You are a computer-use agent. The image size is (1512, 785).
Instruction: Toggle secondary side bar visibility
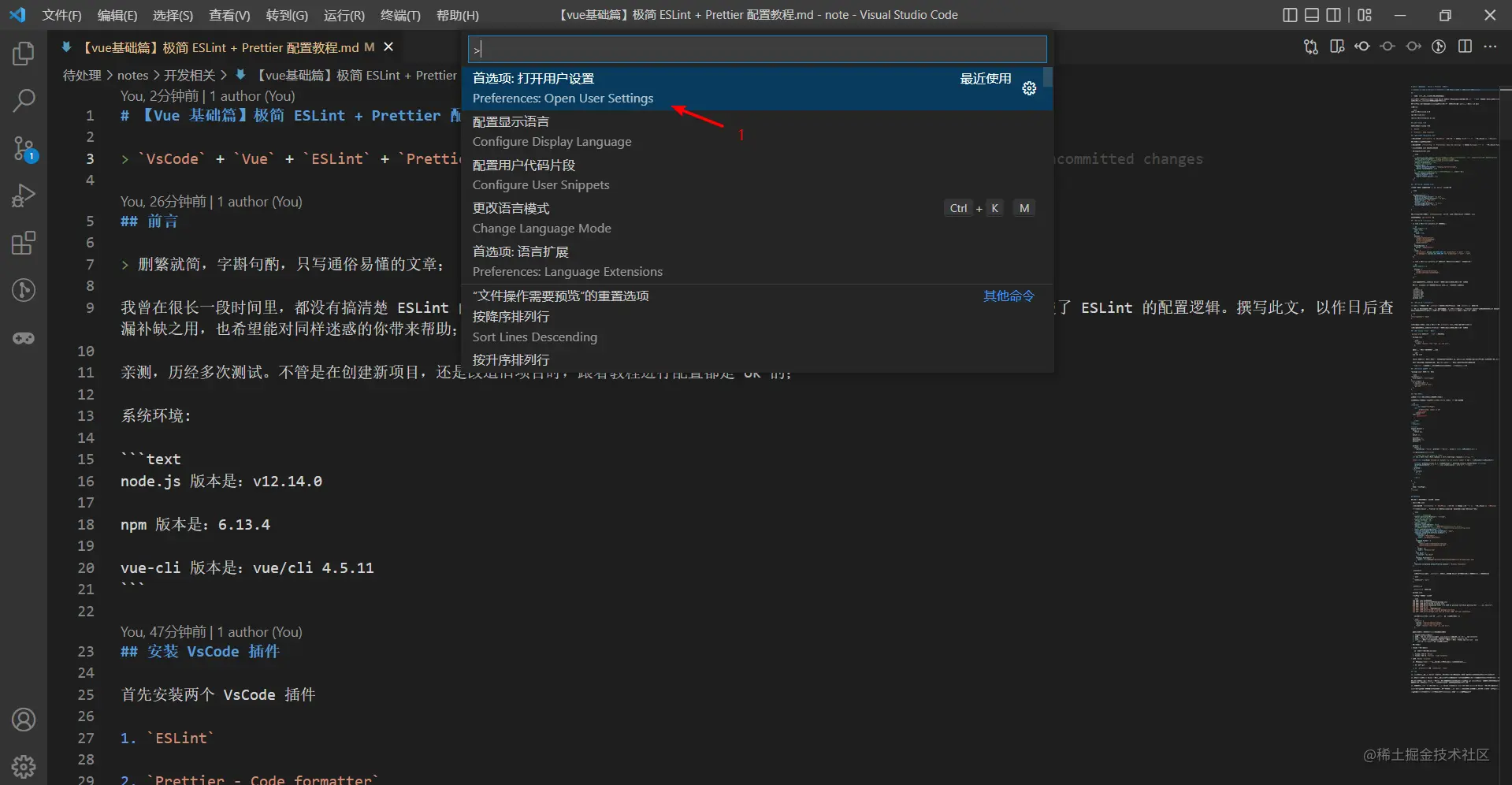pos(1334,15)
